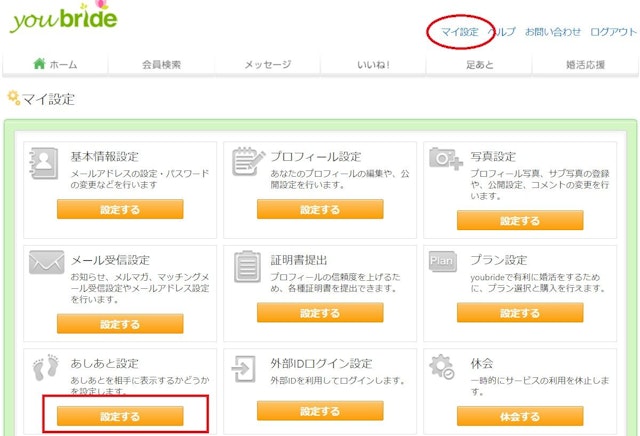Open the メッセージ tab

point(267,65)
